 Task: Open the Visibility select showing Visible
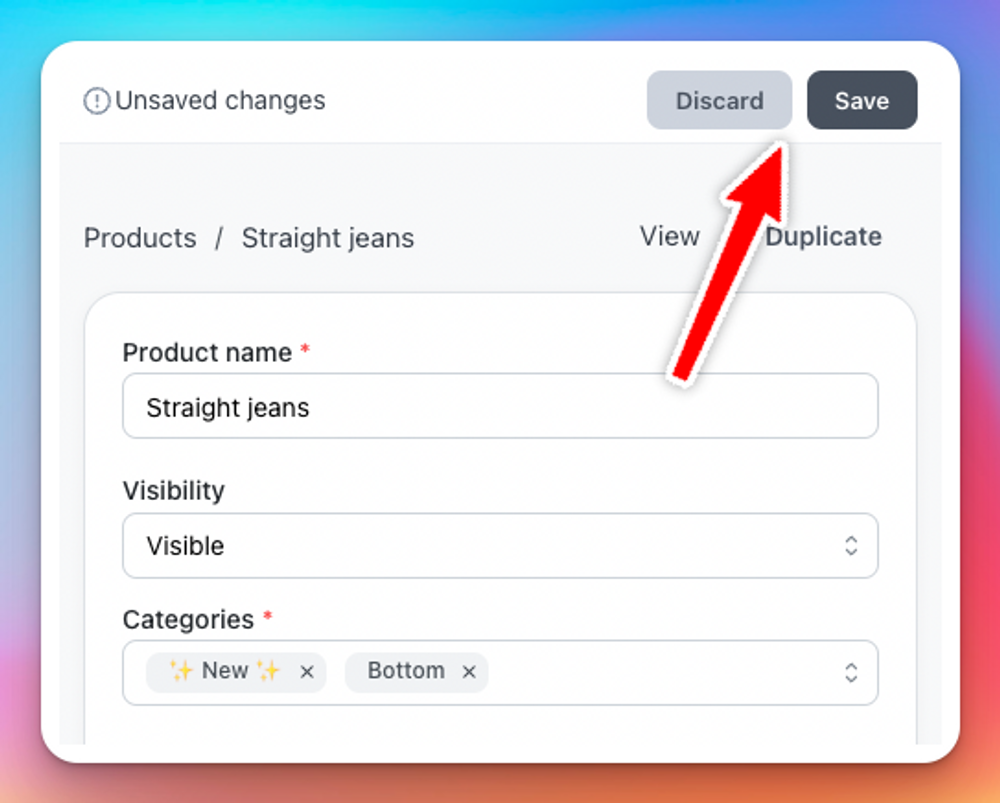pos(500,545)
